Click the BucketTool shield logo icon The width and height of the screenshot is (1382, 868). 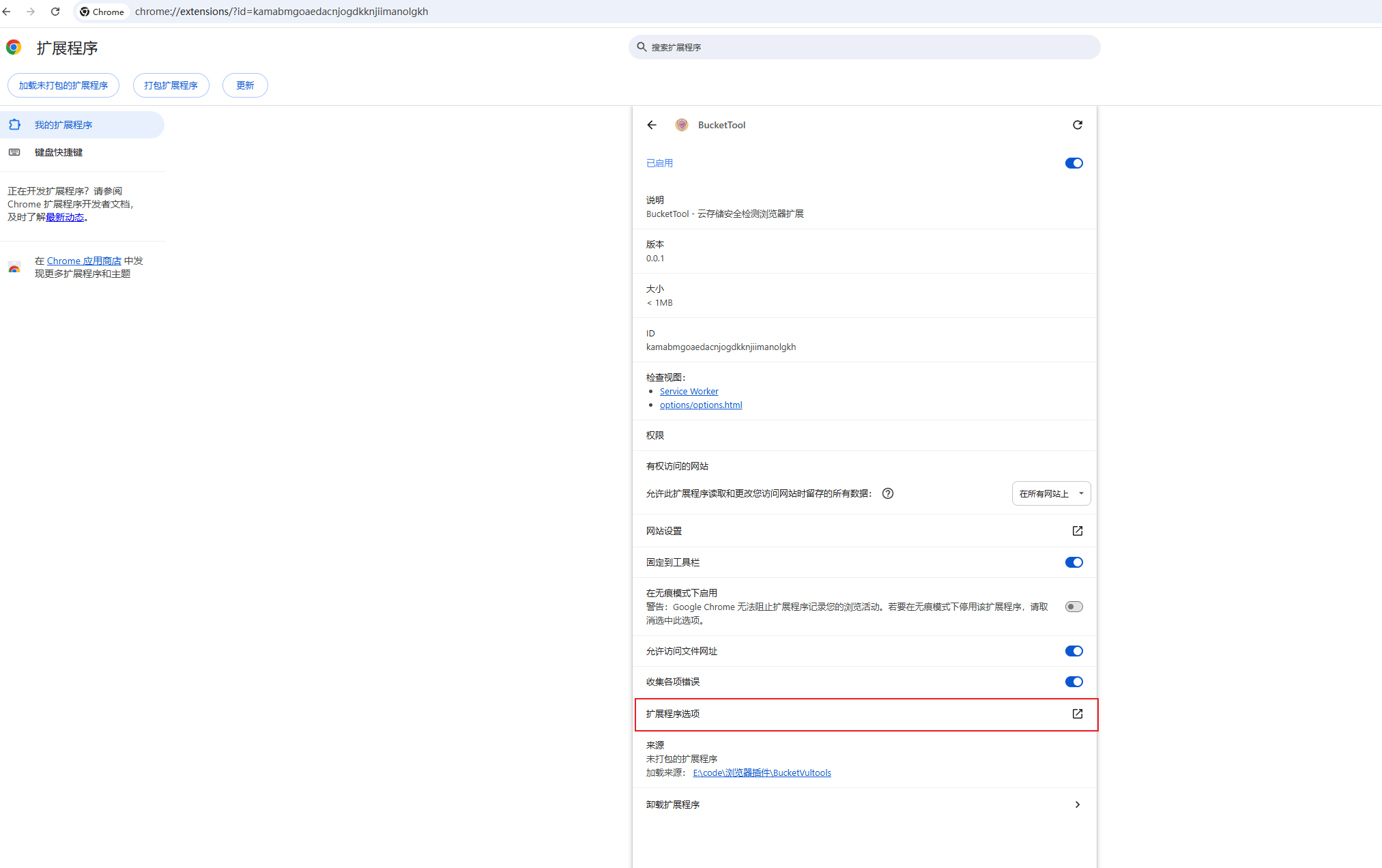[681, 125]
